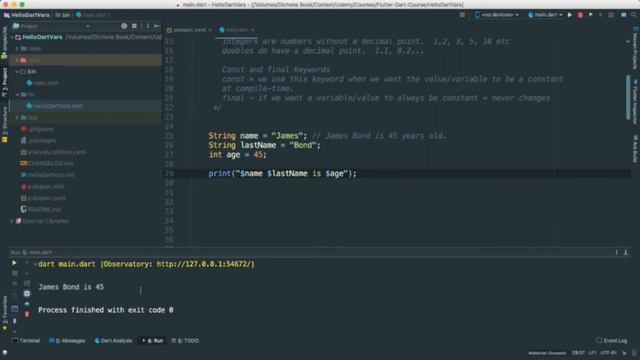Click the red trash icon in Run console

(27, 314)
